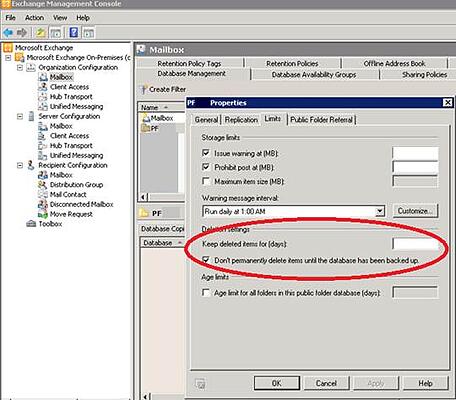
Task: Click the Up one level toolbar icon
Action: click(x=41, y=32)
